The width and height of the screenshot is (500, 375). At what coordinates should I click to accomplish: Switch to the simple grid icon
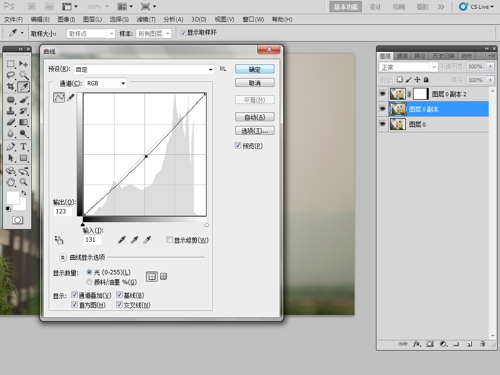tap(152, 276)
